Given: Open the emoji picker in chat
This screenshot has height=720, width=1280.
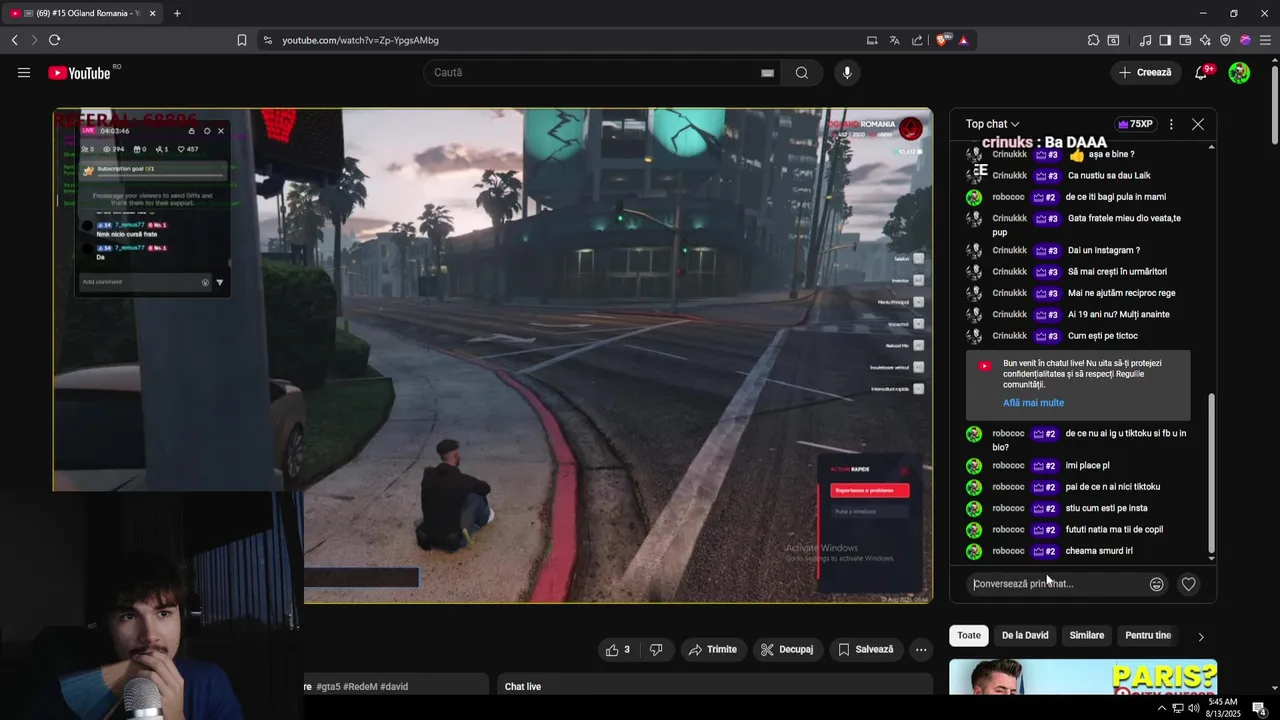Looking at the screenshot, I should pyautogui.click(x=1157, y=584).
